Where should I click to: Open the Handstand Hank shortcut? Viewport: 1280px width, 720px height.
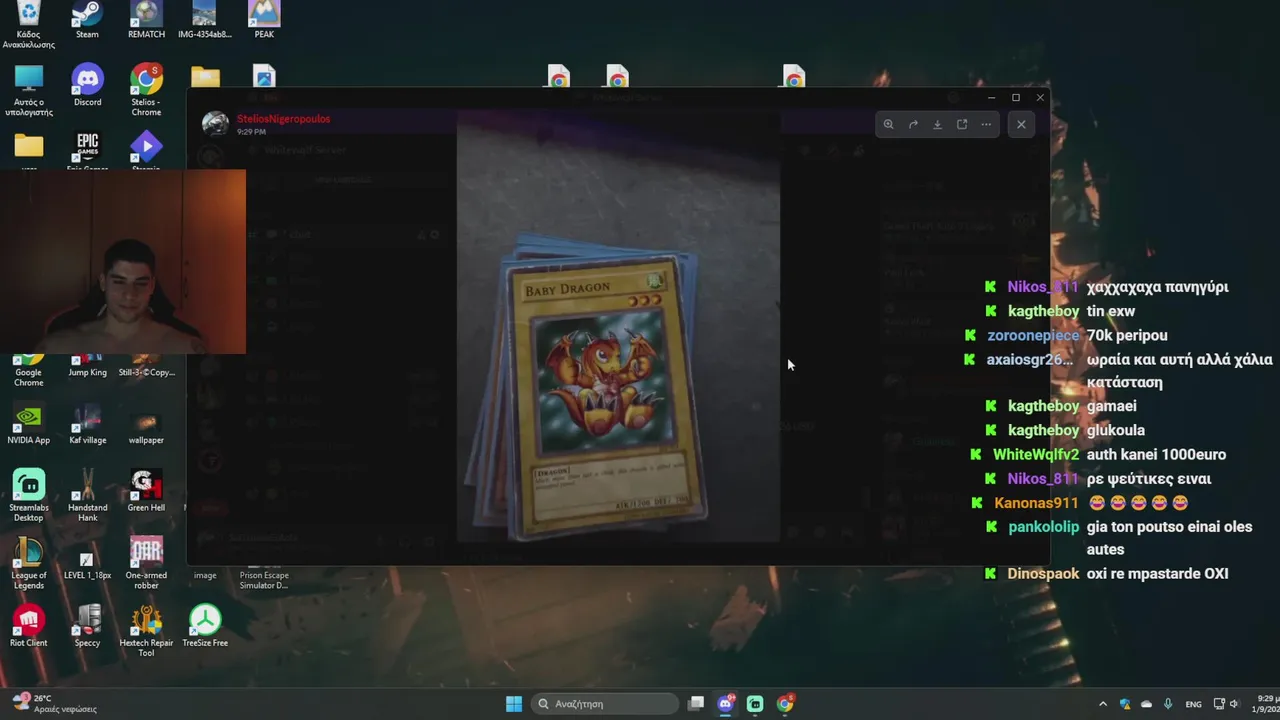pyautogui.click(x=87, y=495)
